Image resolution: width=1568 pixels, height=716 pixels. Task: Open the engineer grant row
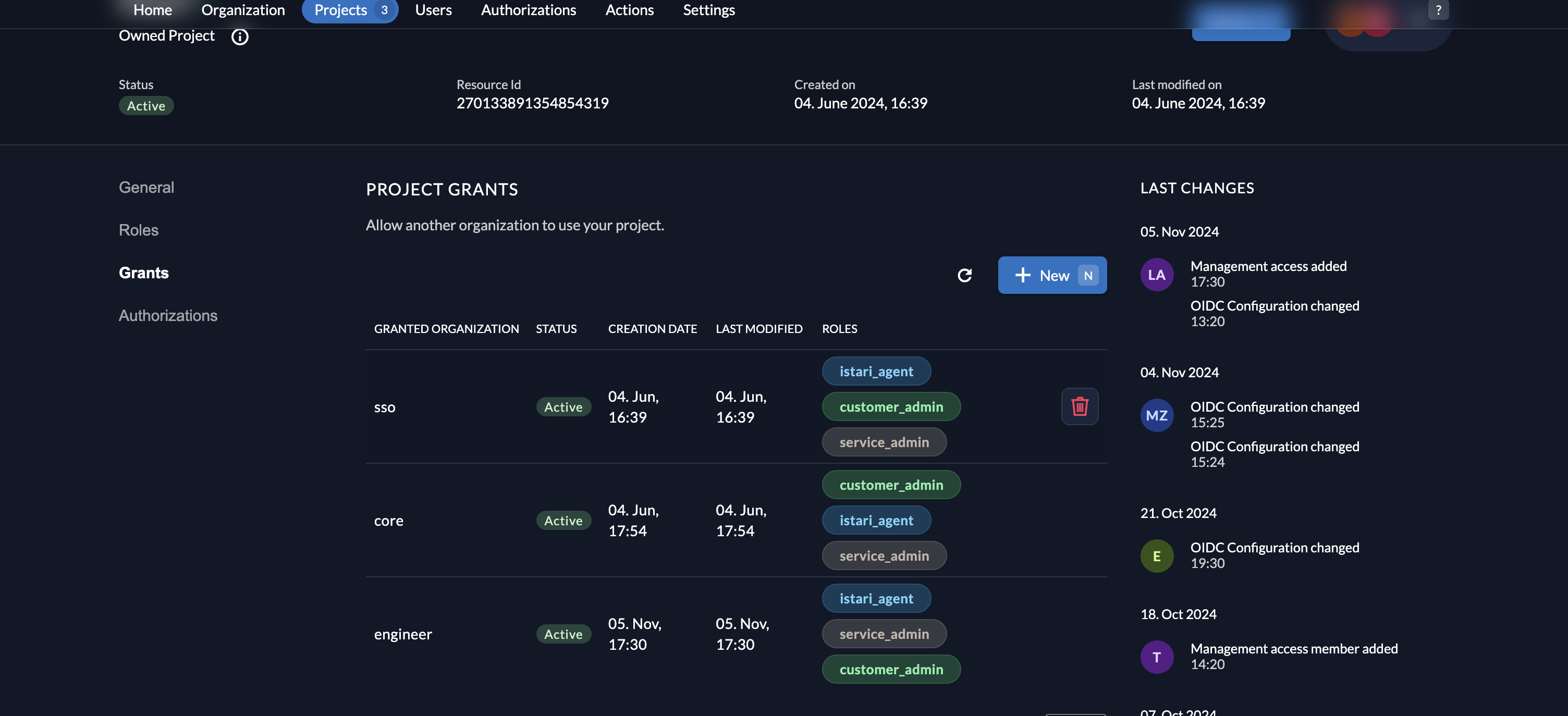(x=402, y=635)
